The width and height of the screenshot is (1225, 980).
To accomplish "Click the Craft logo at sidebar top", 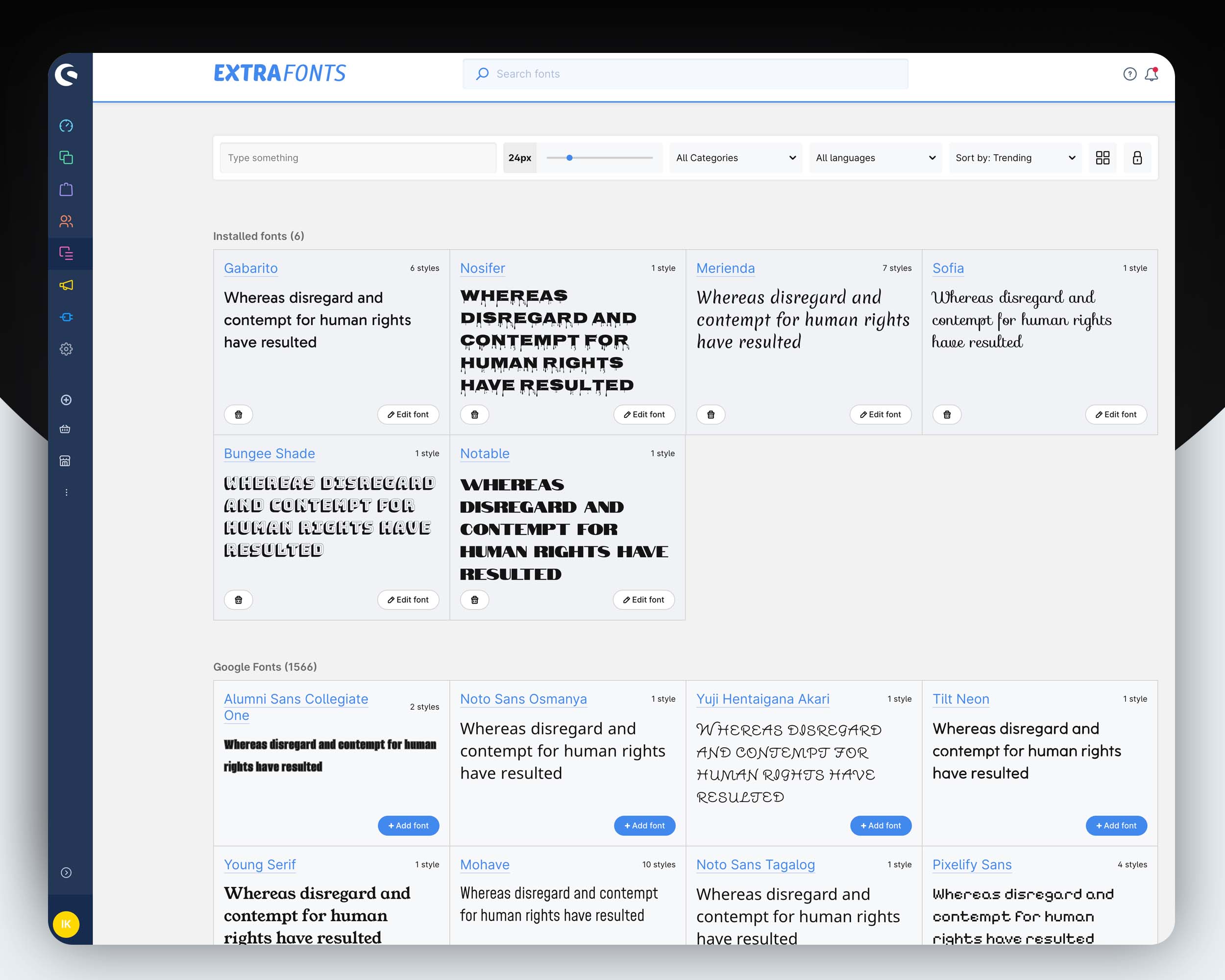I will coord(66,74).
